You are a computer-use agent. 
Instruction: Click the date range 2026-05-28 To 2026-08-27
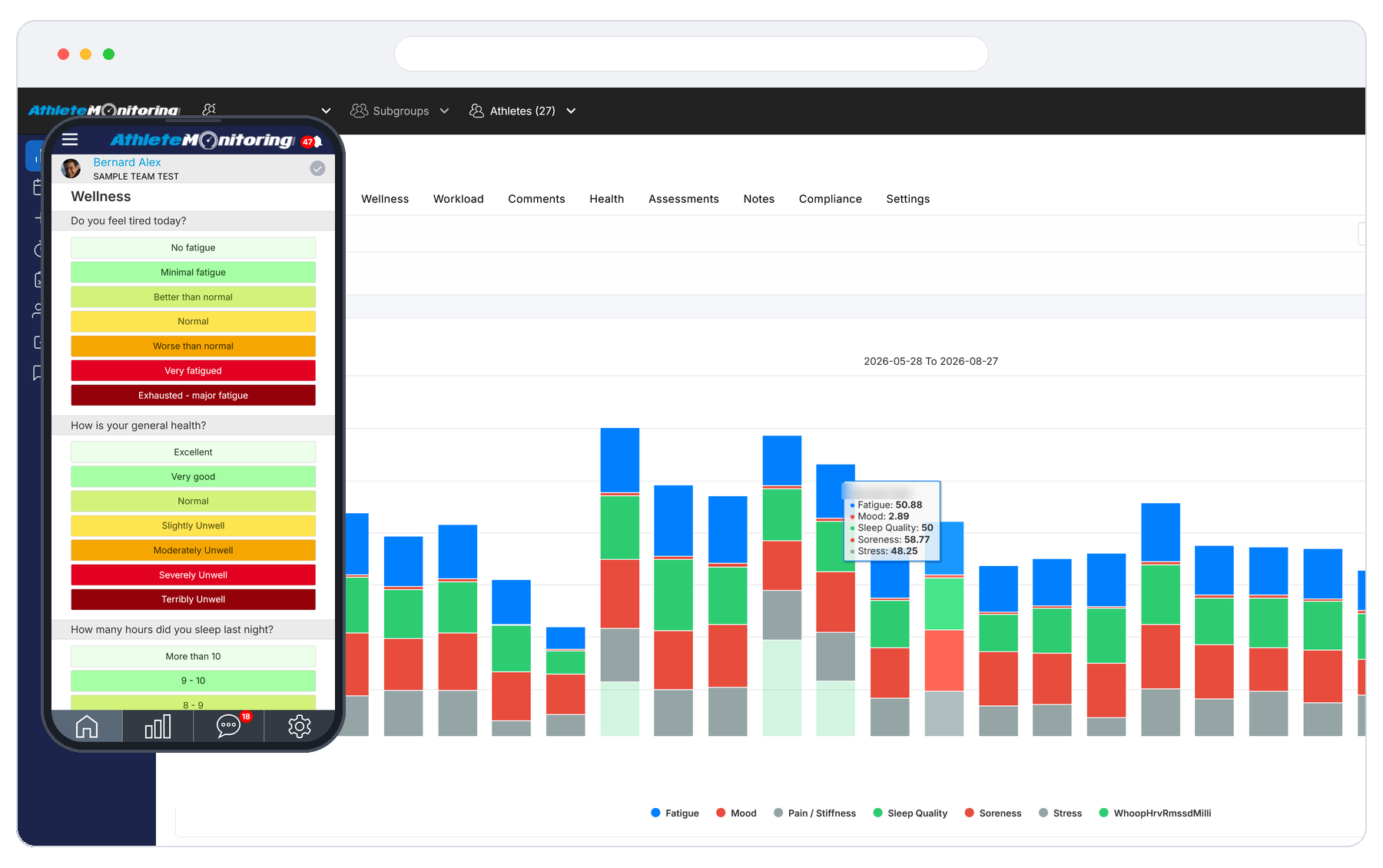point(930,361)
